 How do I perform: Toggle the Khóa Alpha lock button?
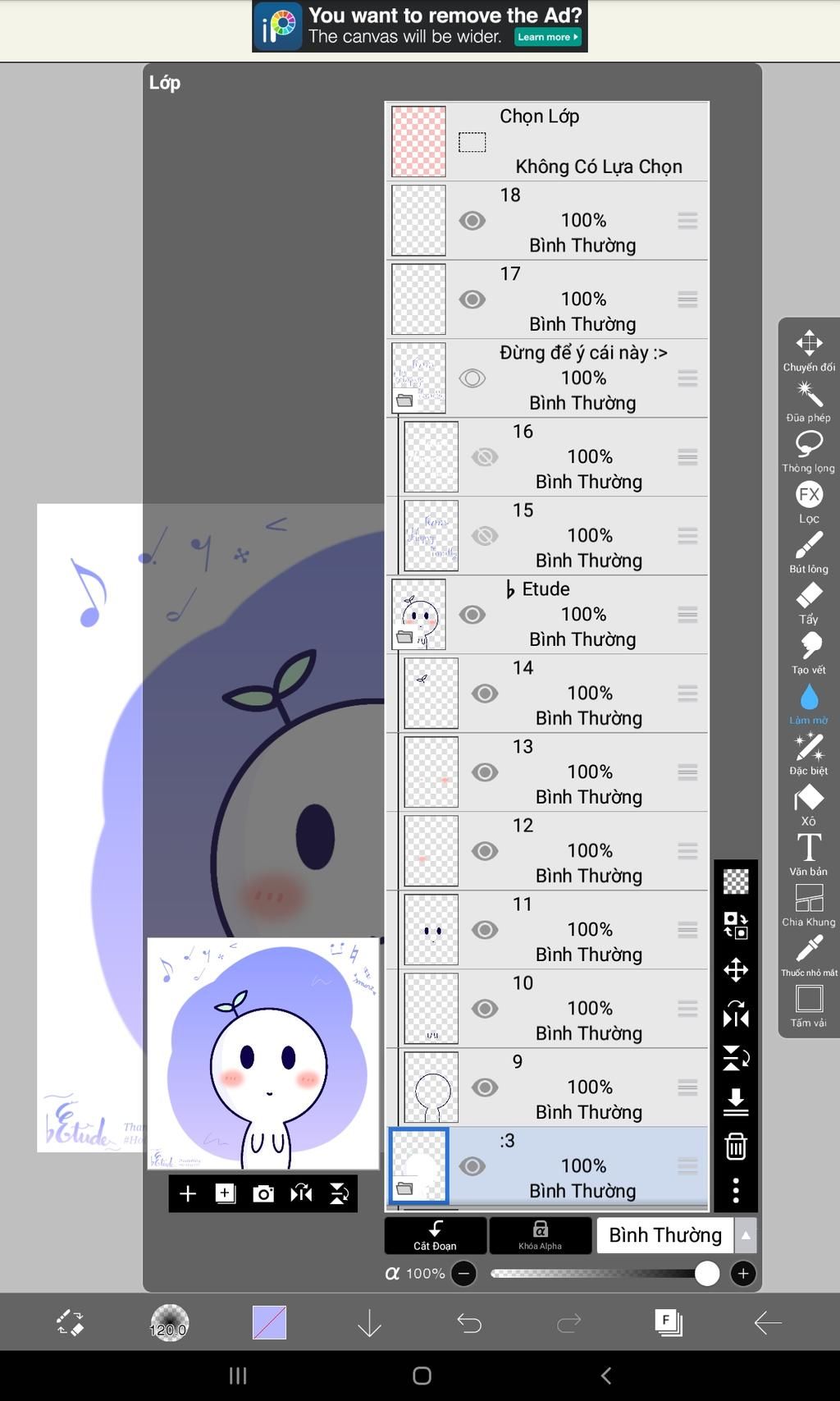540,1235
